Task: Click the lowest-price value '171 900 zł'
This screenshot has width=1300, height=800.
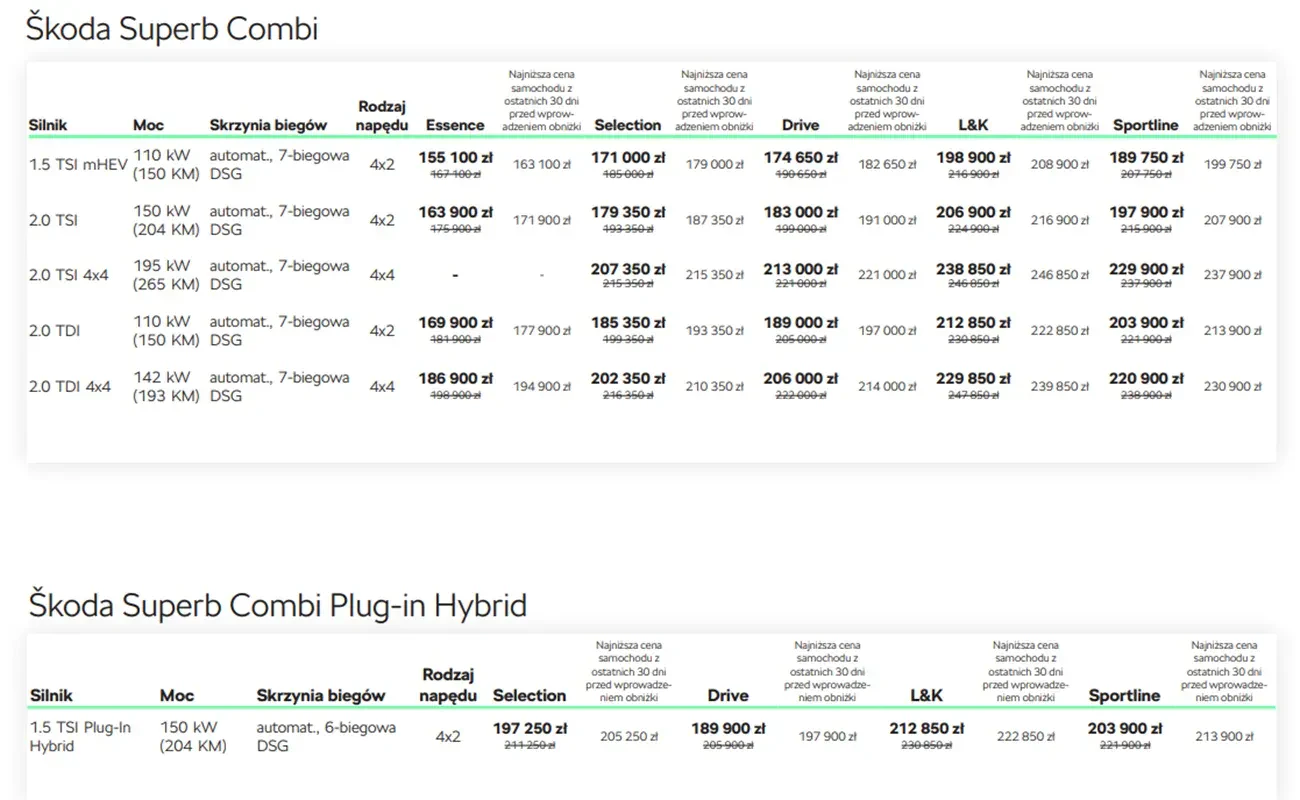Action: click(x=542, y=220)
